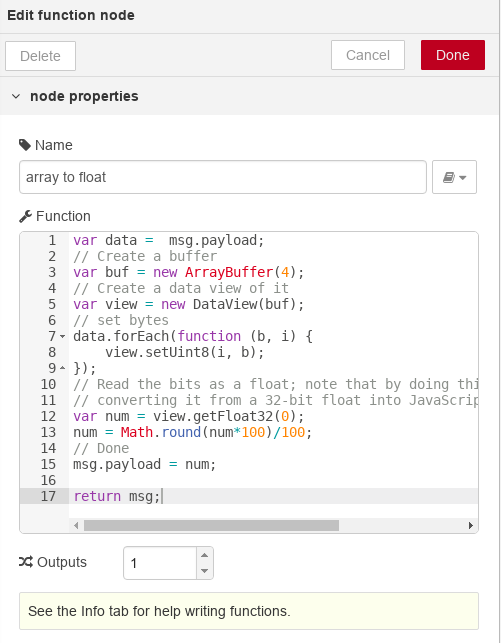The height and width of the screenshot is (643, 501).
Task: Click the tag icon beside Name
Action: pos(25,145)
